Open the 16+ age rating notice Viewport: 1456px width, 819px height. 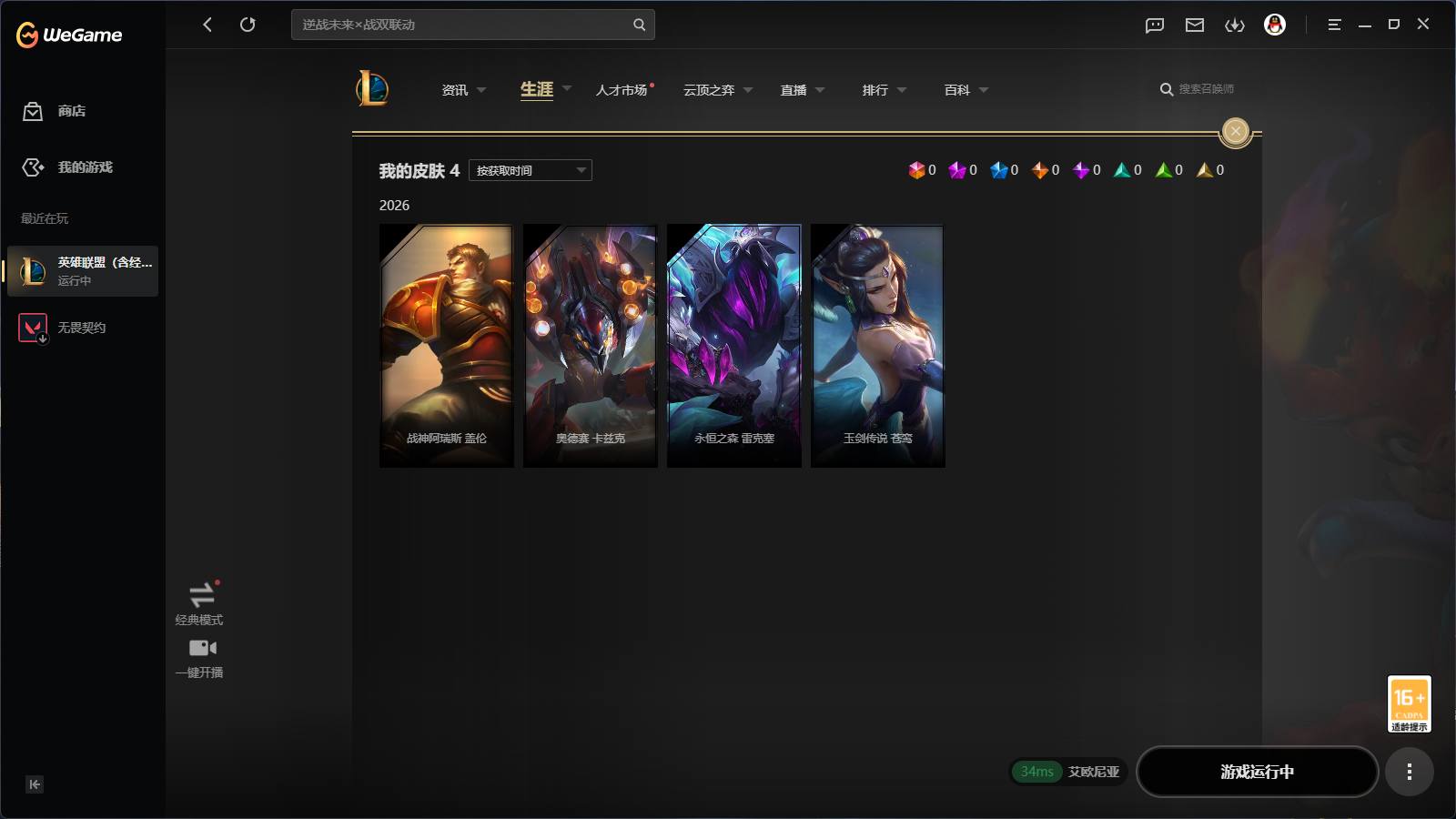(x=1409, y=703)
